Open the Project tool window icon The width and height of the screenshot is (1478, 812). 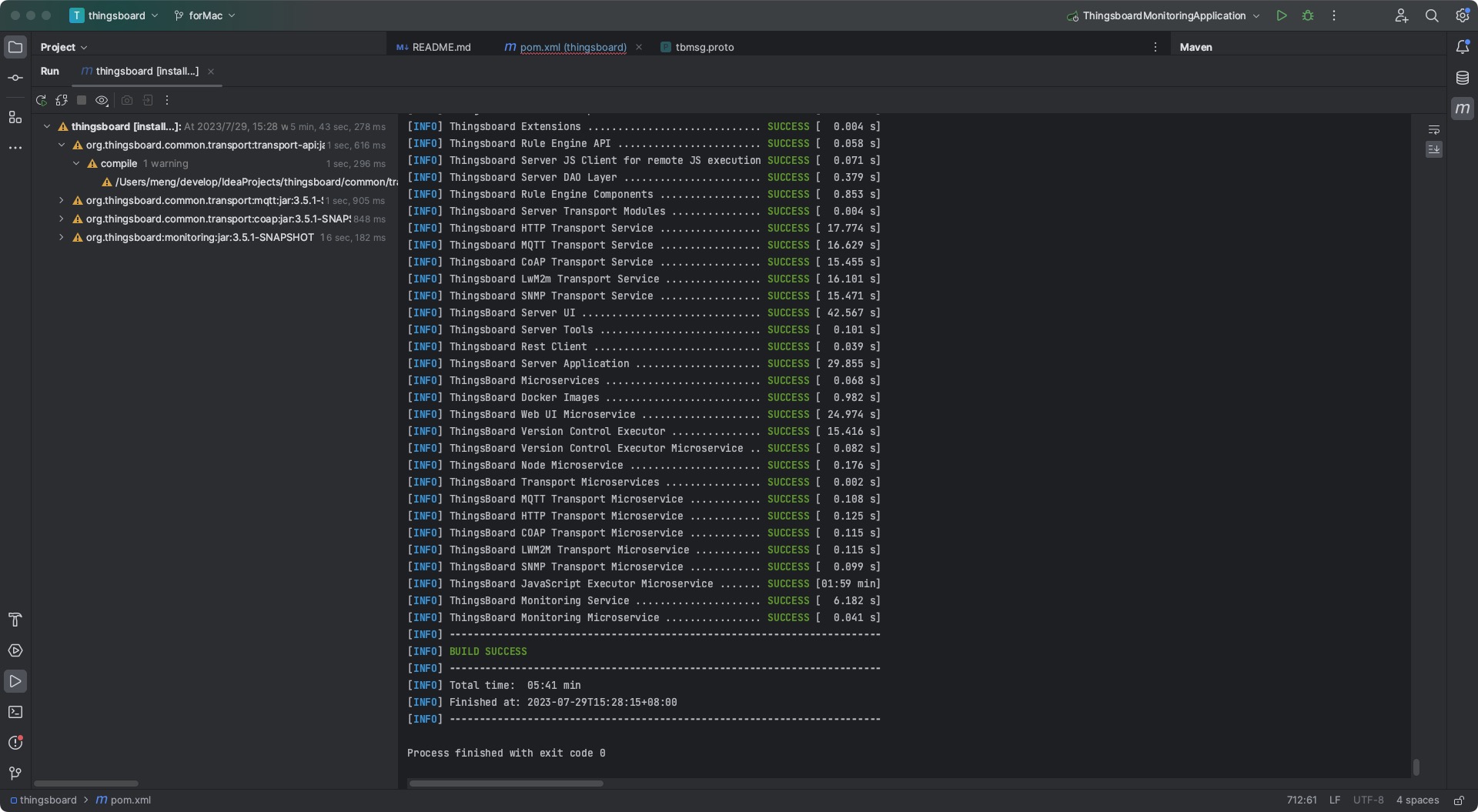coord(15,47)
